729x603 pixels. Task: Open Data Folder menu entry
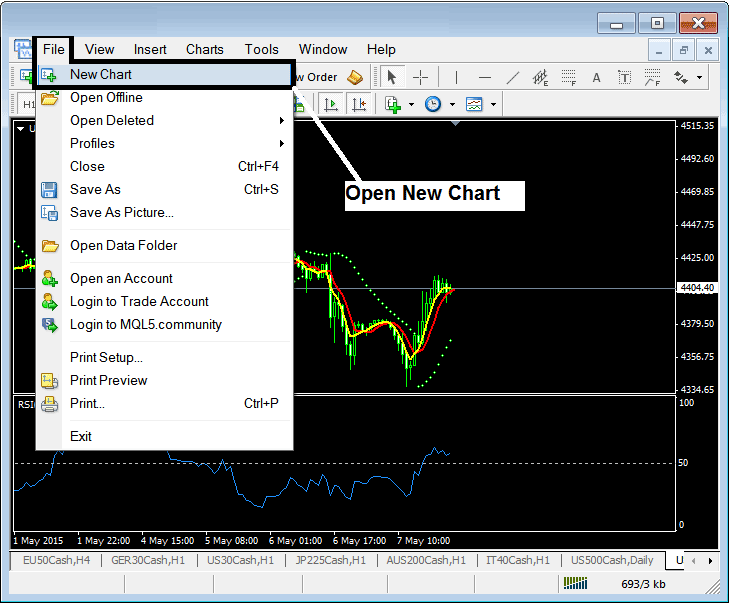165,245
